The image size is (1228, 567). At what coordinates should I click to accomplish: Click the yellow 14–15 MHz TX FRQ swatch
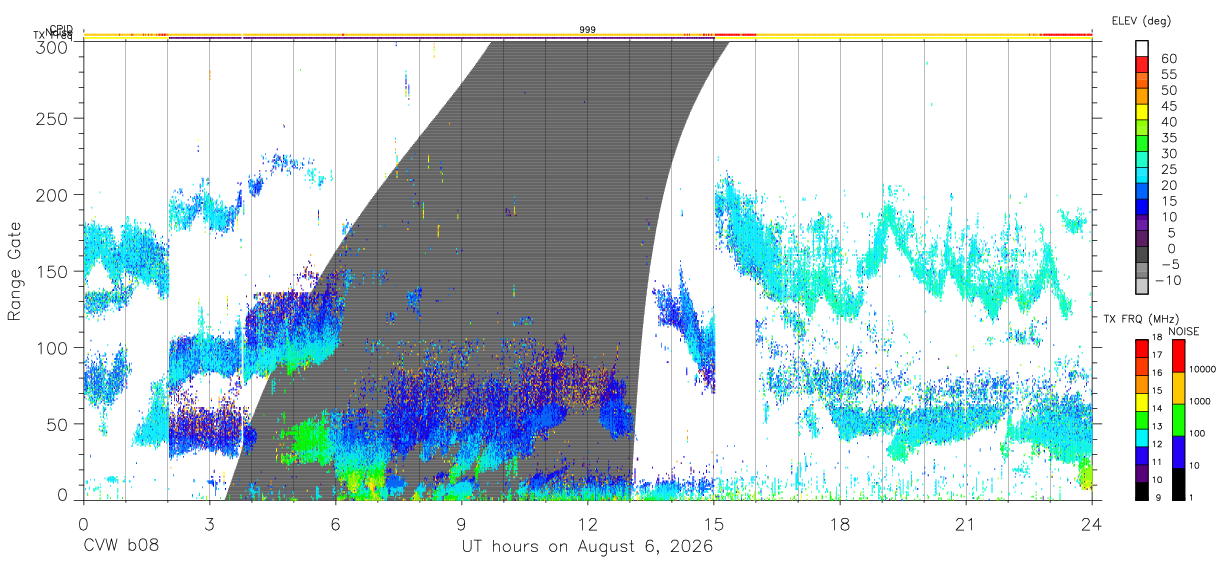click(x=1141, y=400)
